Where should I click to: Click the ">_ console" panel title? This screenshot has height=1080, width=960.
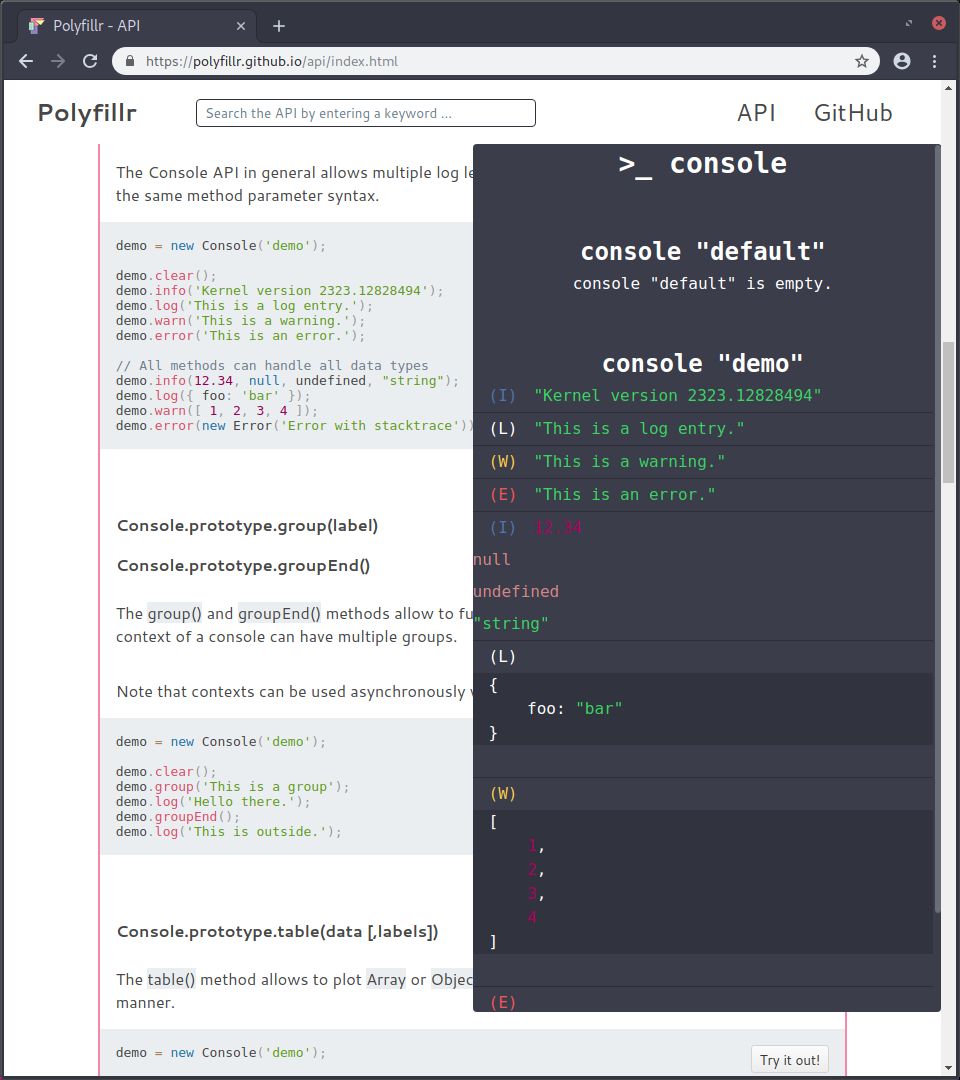702,164
